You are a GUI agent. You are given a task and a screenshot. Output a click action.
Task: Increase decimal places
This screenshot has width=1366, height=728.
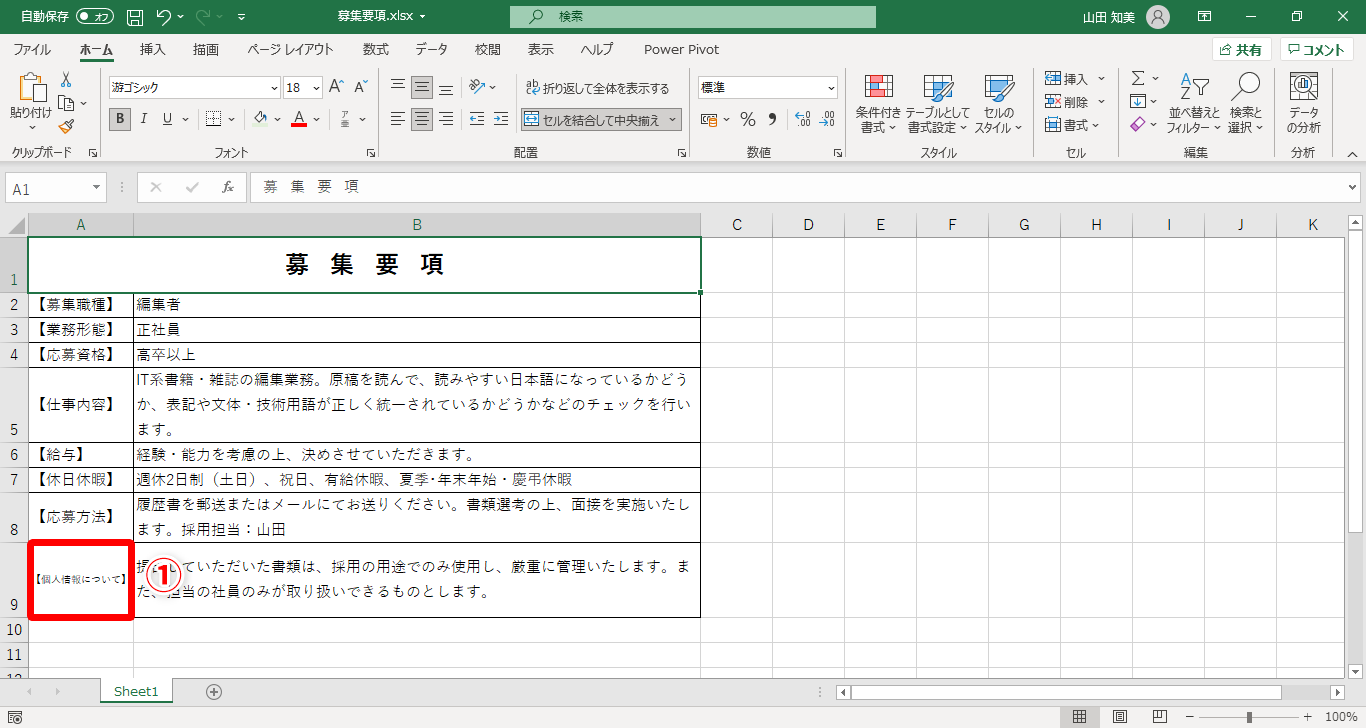click(802, 119)
